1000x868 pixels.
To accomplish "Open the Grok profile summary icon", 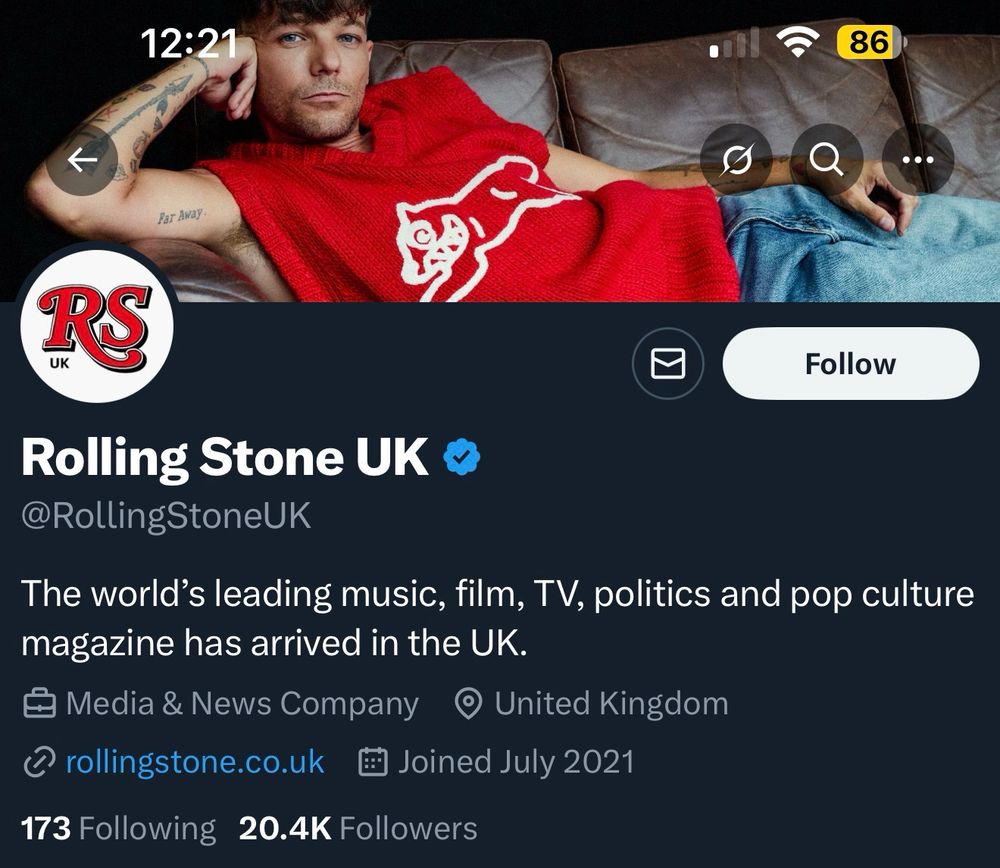I will (736, 160).
